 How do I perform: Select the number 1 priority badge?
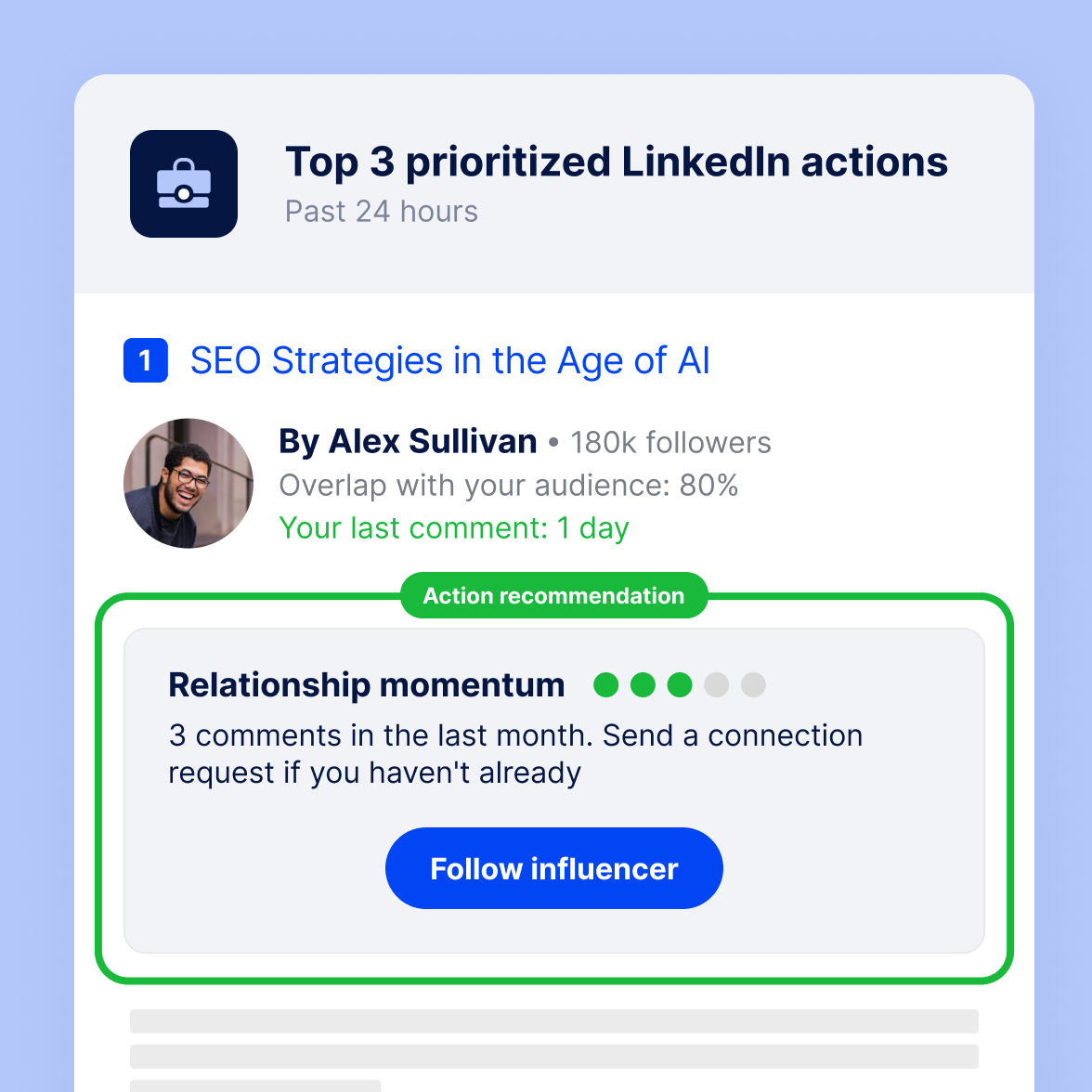click(x=145, y=360)
